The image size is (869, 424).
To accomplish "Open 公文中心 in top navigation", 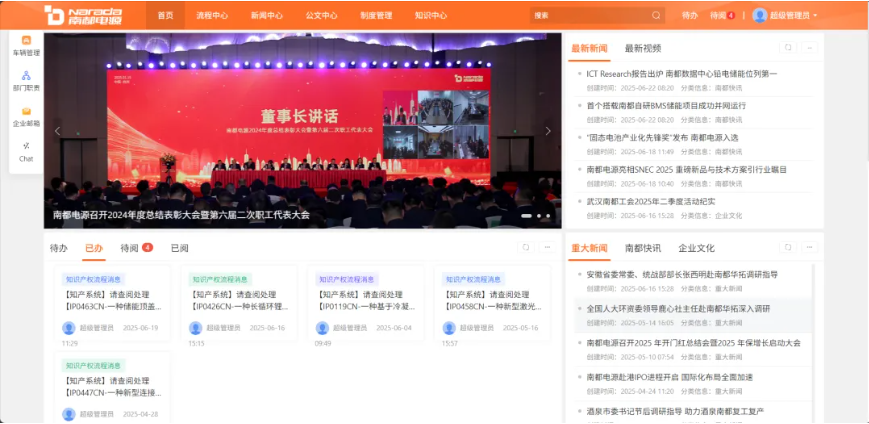I will coord(321,16).
